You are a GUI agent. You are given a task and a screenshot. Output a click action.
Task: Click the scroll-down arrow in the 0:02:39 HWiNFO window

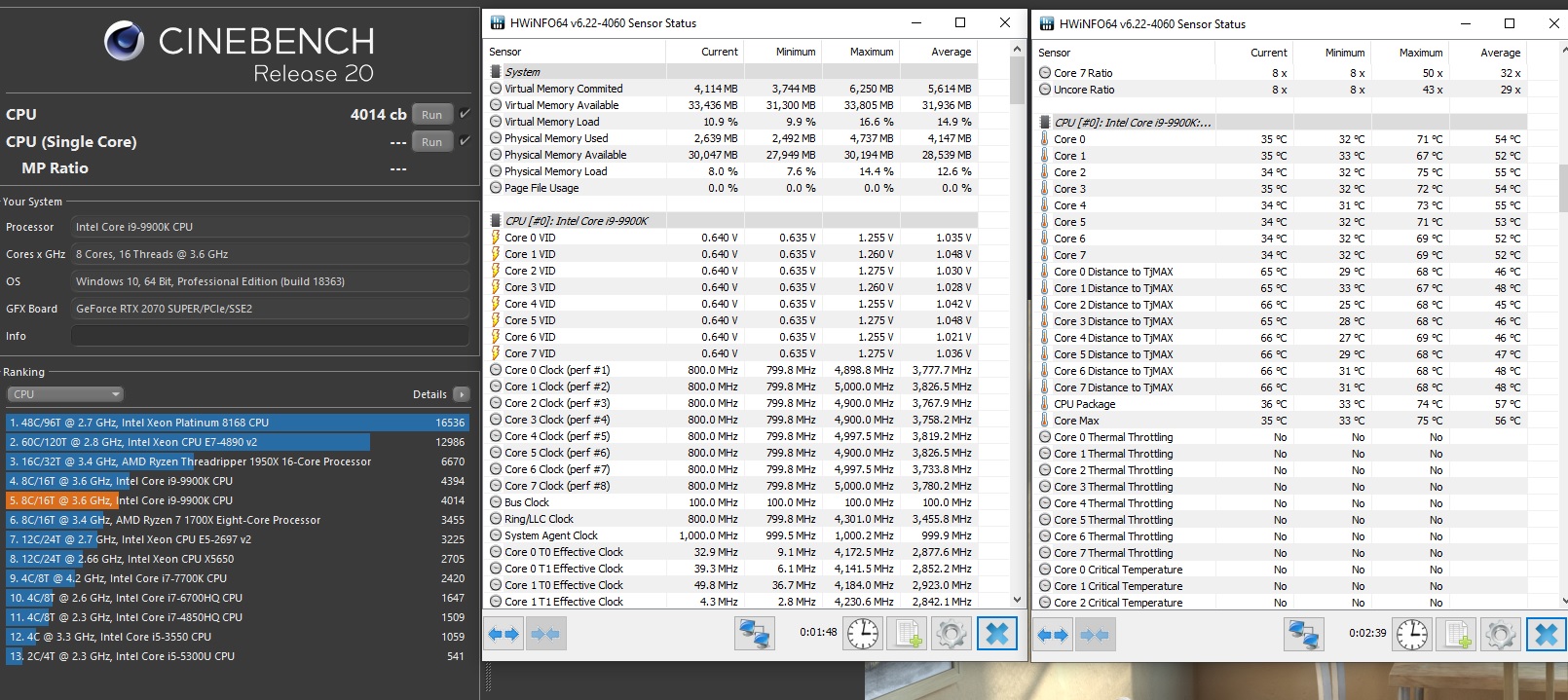click(x=1564, y=602)
